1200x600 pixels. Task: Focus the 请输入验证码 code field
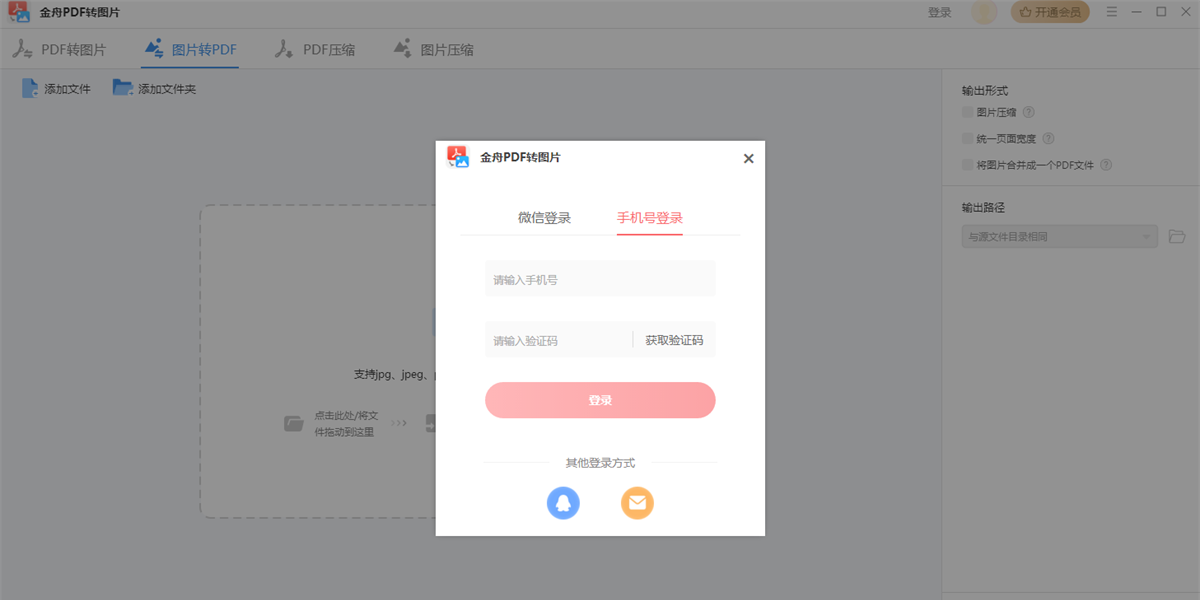pyautogui.click(x=558, y=340)
